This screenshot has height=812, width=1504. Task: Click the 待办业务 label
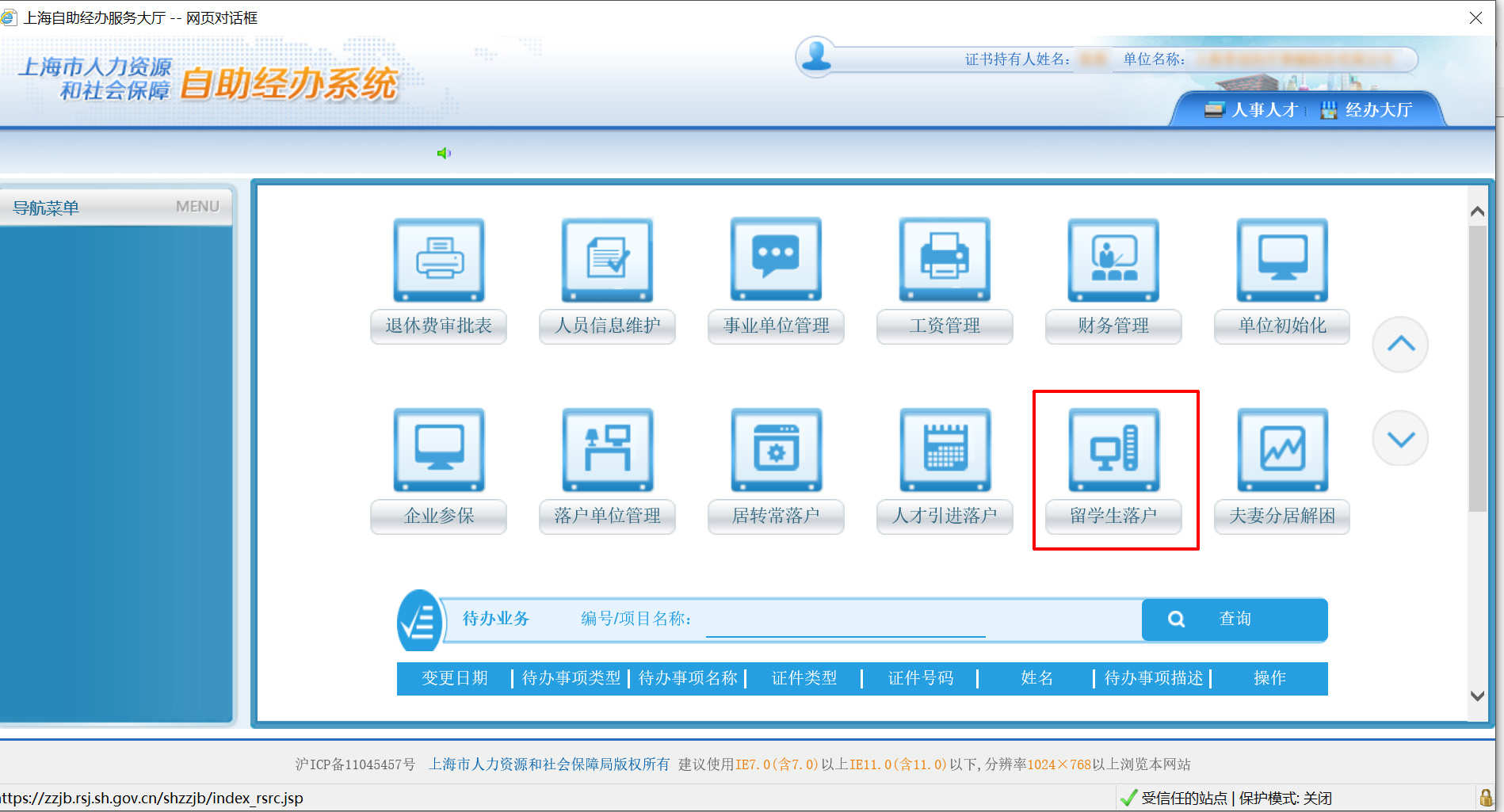point(496,619)
